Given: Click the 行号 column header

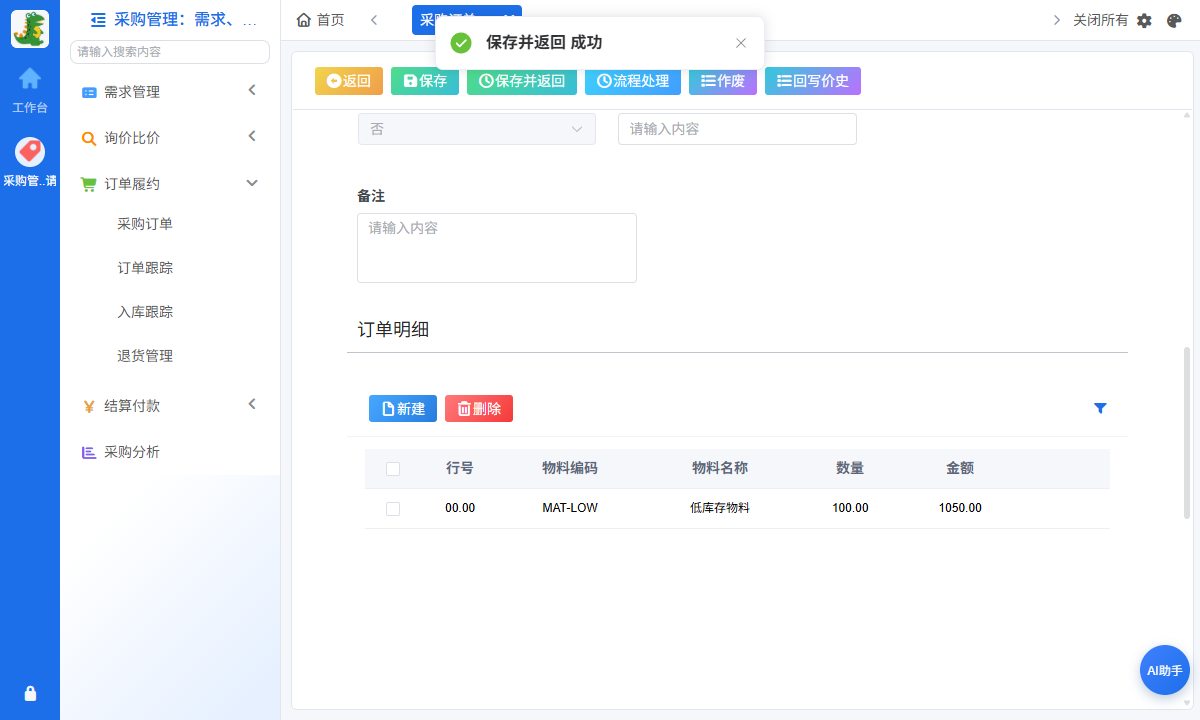Looking at the screenshot, I should pos(460,468).
